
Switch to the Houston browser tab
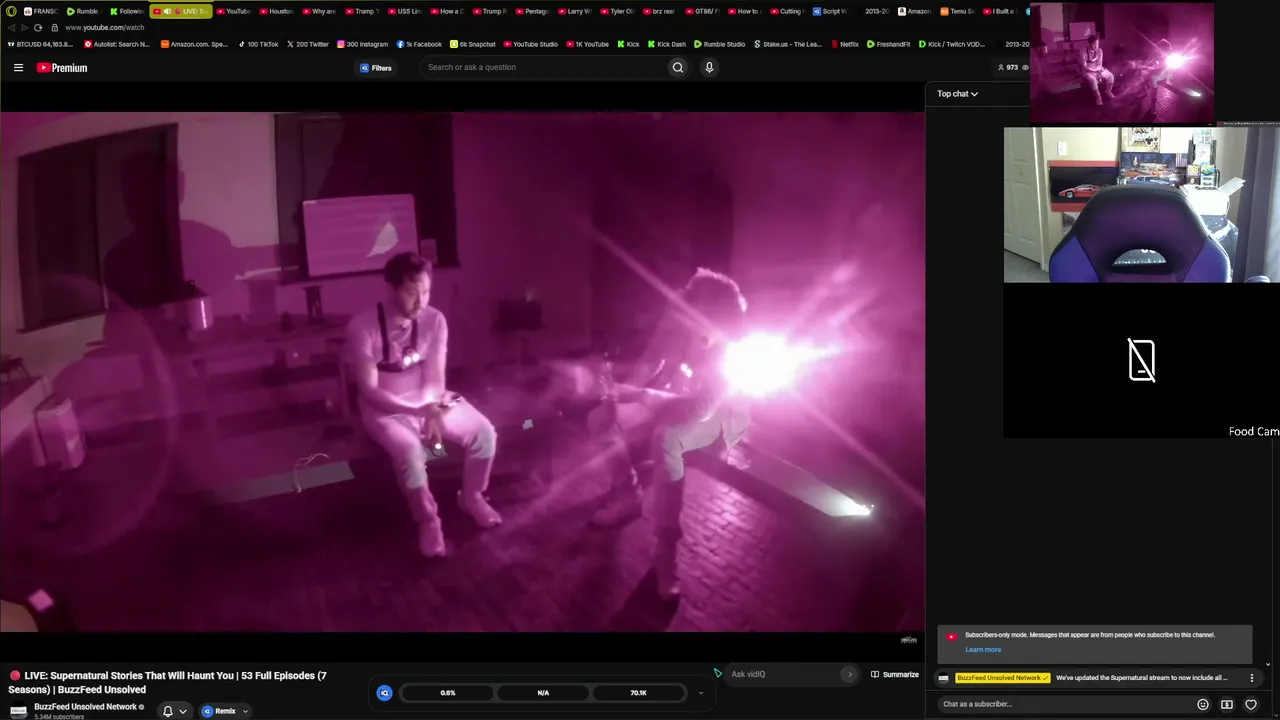coord(276,11)
